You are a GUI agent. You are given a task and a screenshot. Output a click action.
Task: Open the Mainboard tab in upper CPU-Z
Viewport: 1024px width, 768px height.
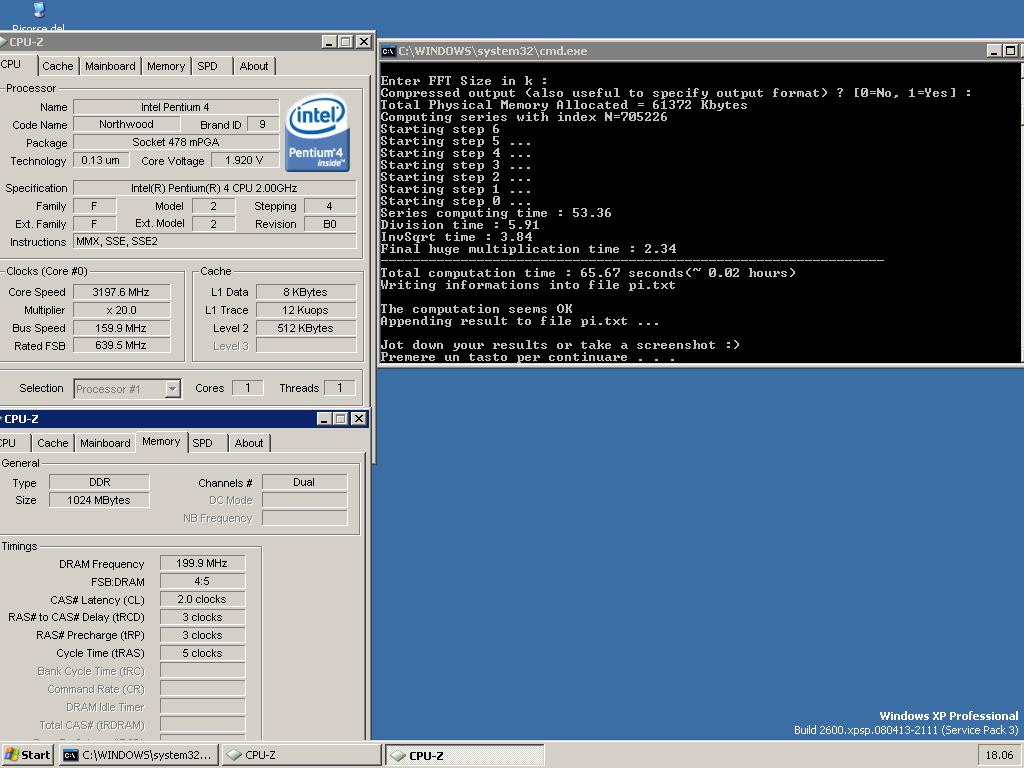[110, 66]
